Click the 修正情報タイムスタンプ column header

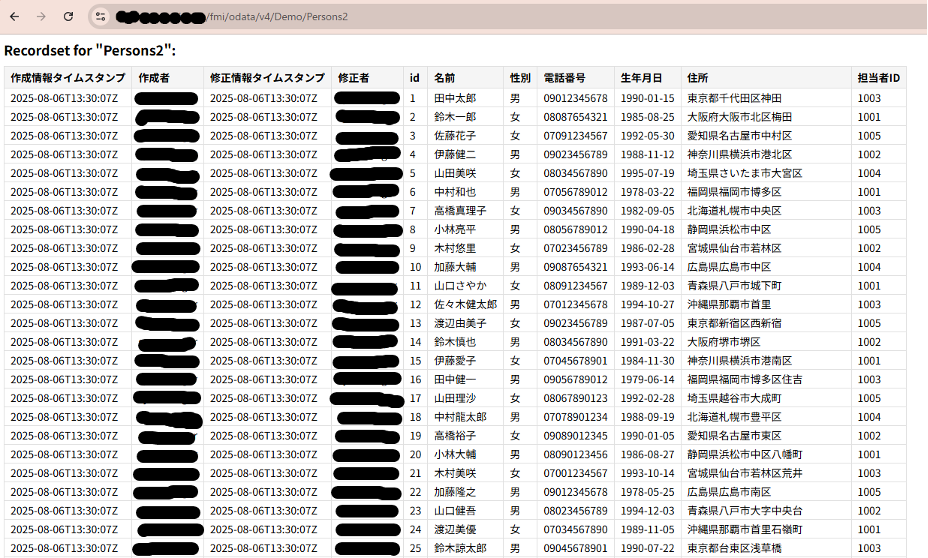click(x=267, y=78)
